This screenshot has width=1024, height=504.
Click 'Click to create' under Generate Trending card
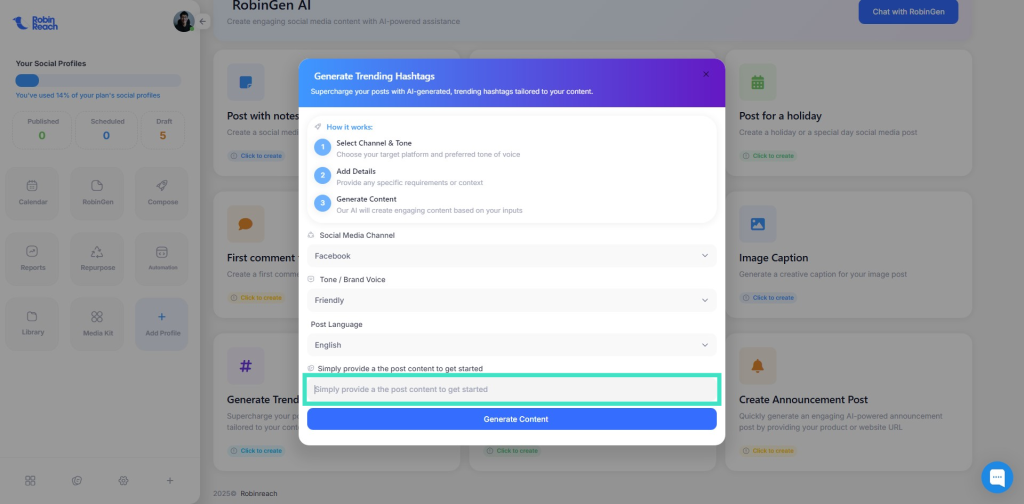(256, 450)
